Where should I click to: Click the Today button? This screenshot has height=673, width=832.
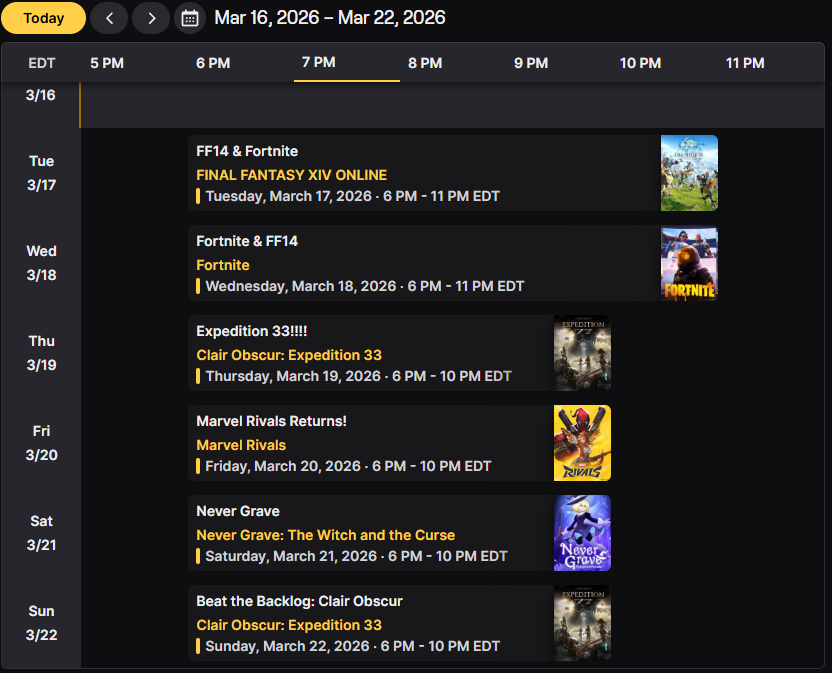click(x=44, y=18)
